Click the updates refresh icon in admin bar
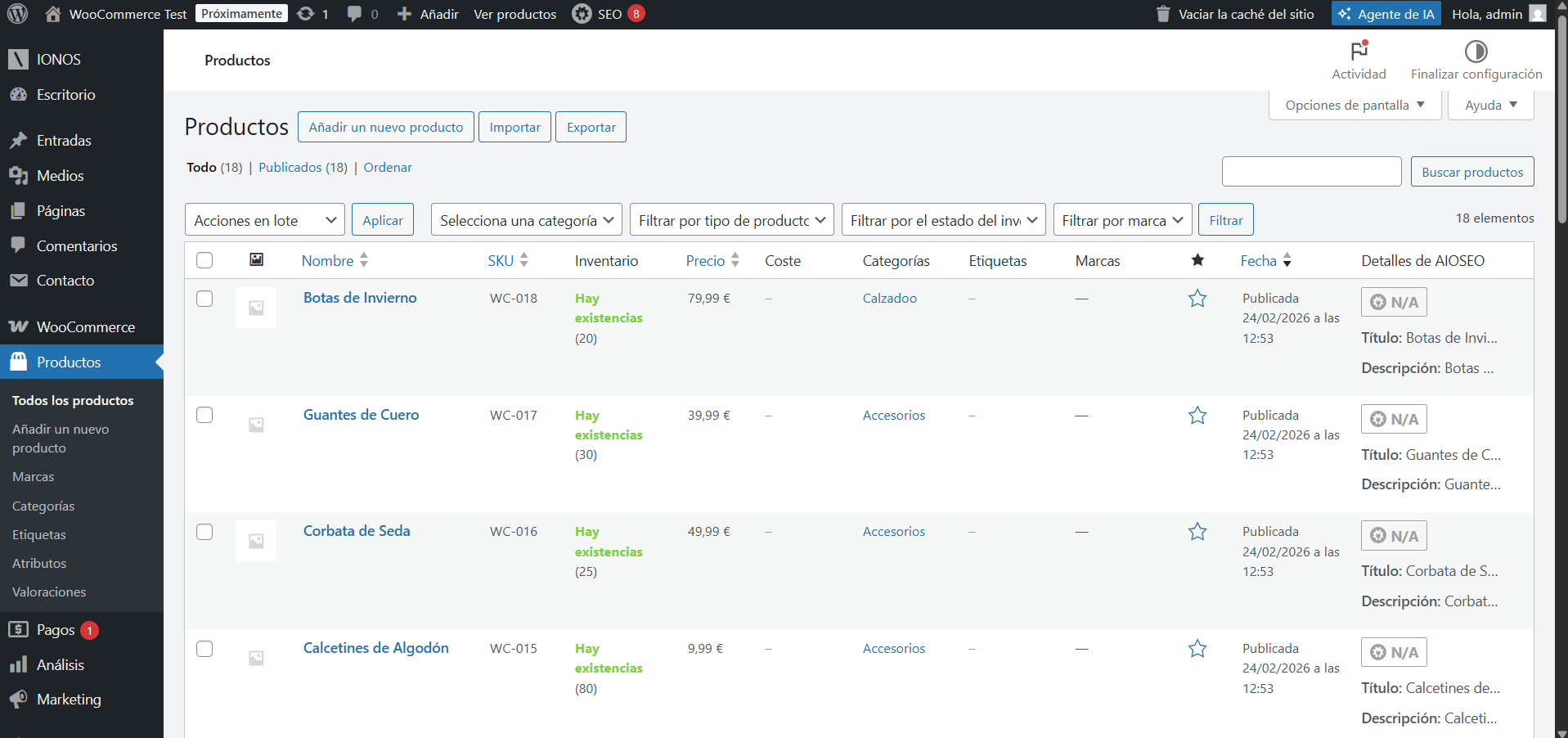This screenshot has height=738, width=1568. (306, 14)
